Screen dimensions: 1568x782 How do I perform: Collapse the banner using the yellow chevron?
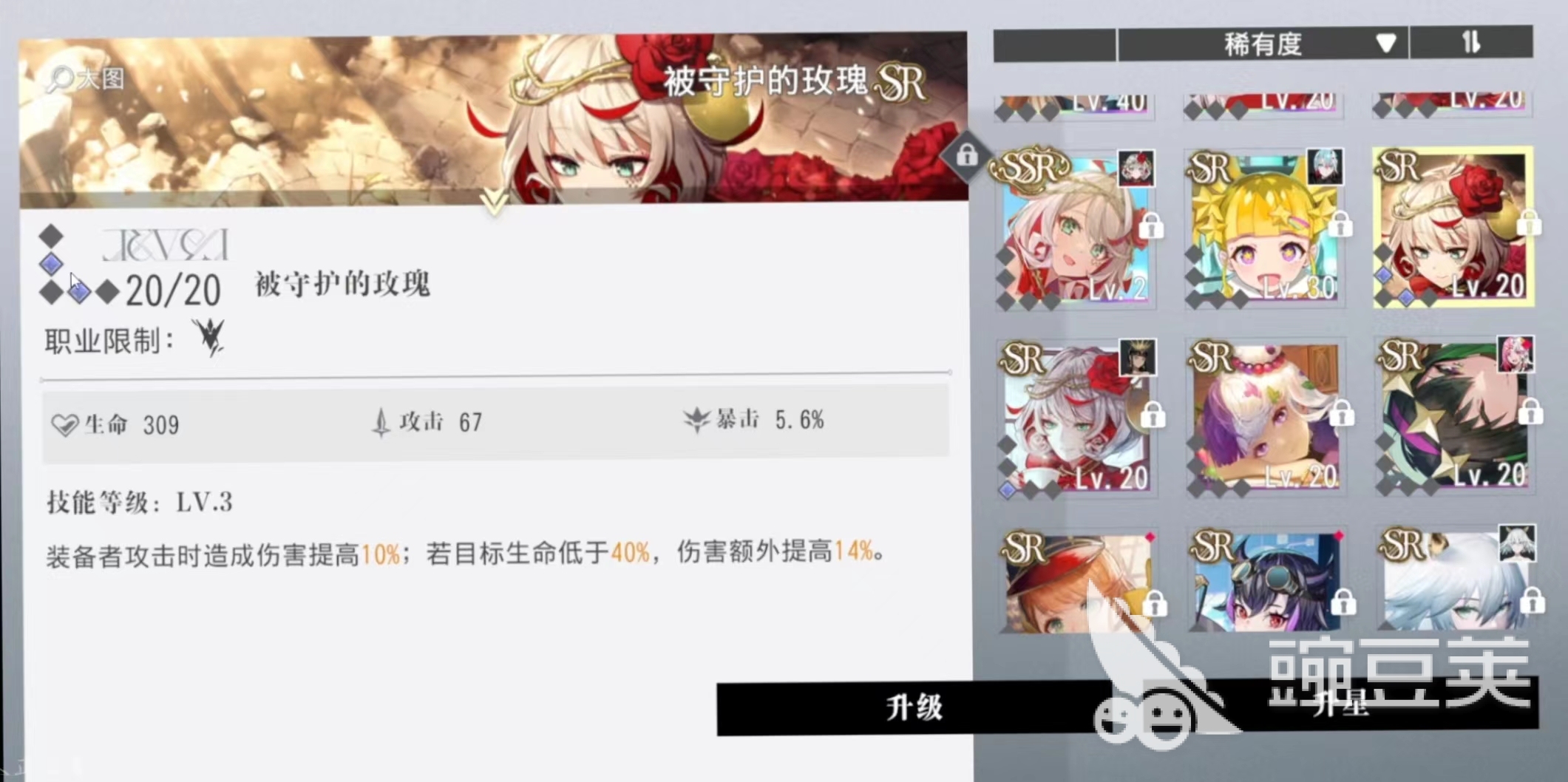coord(493,201)
